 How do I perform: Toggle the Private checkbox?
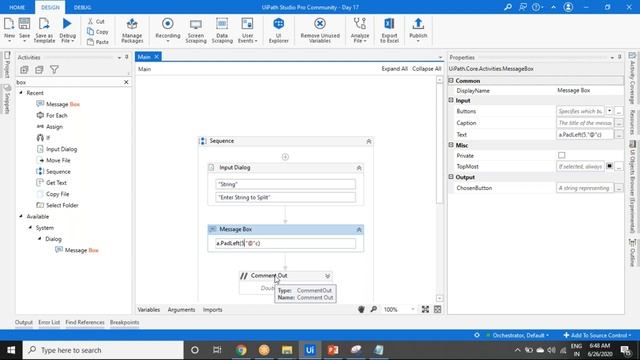coord(562,155)
